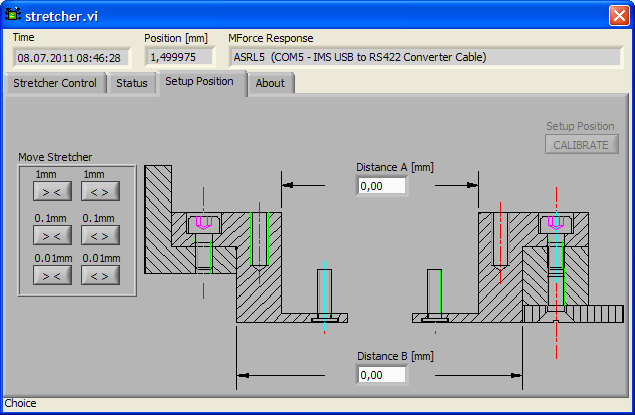Screen dimensions: 635x415
Task: Click the stretcher.vi title bar icon
Action: [13, 15]
